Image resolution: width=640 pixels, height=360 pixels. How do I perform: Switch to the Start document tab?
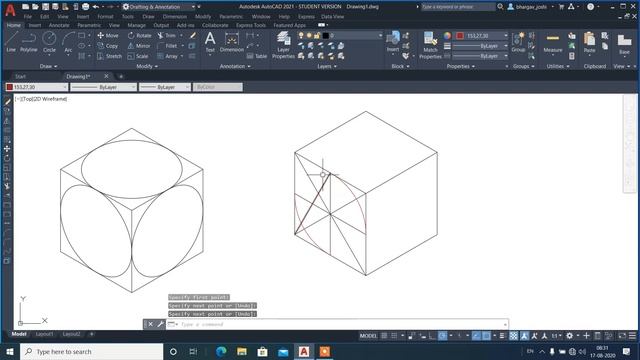coord(20,76)
